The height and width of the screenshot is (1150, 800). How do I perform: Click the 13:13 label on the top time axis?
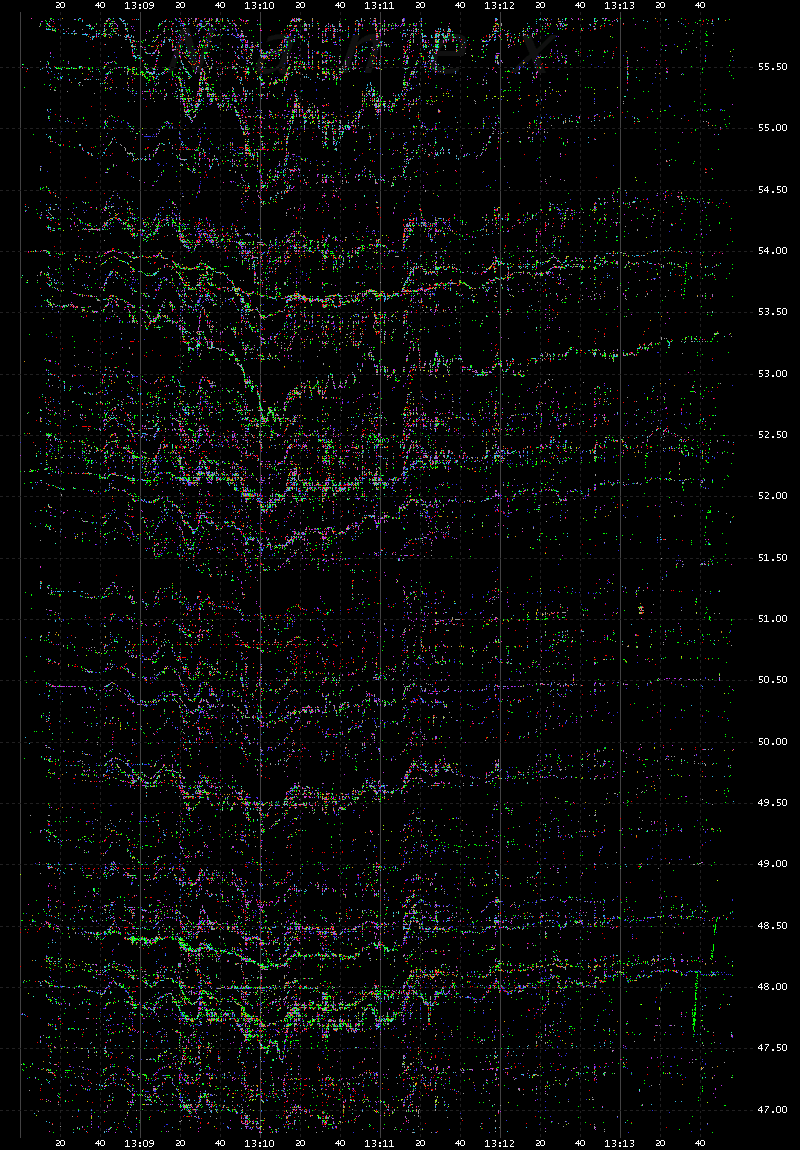(x=620, y=5)
